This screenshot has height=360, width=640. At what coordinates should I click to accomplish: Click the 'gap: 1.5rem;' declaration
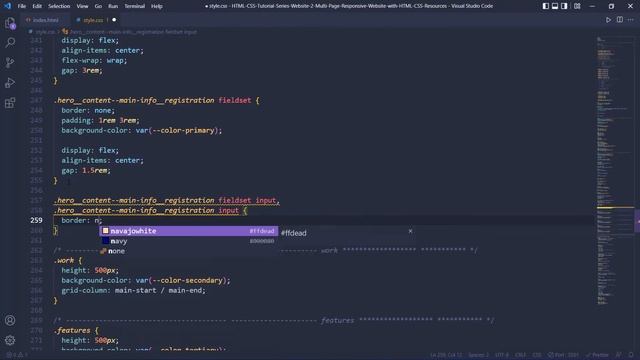click(86, 170)
